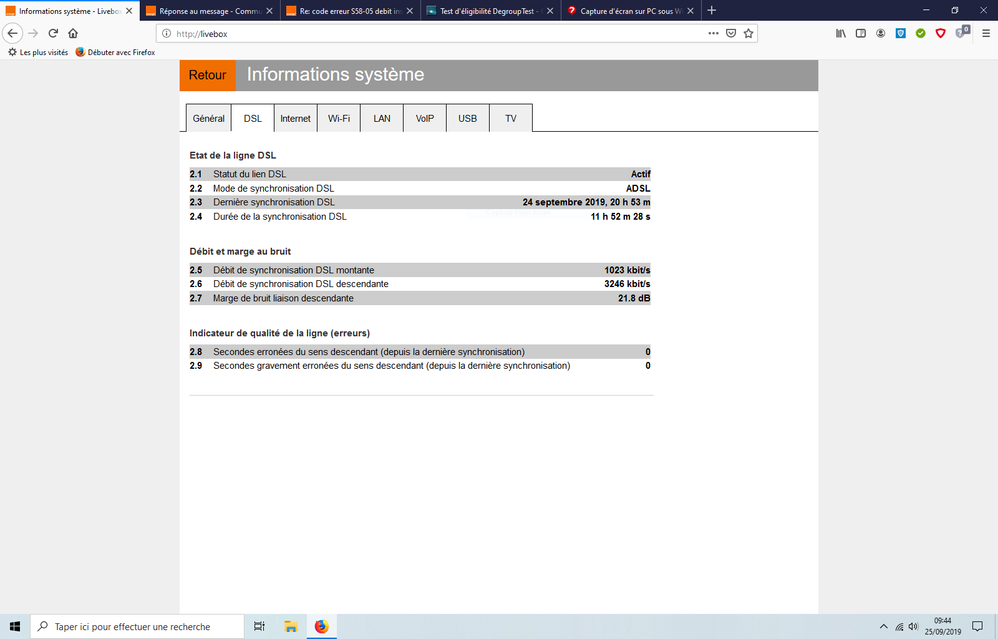
Task: Open page actions three-dot menu
Action: (713, 33)
